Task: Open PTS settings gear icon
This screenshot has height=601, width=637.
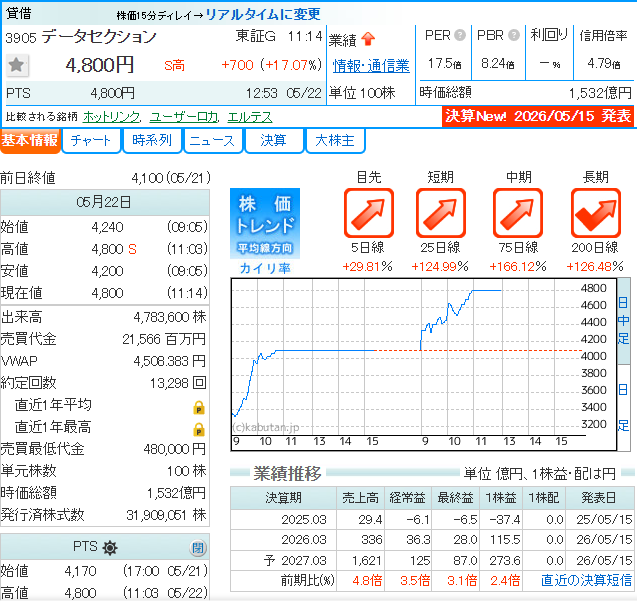Action: pos(110,547)
